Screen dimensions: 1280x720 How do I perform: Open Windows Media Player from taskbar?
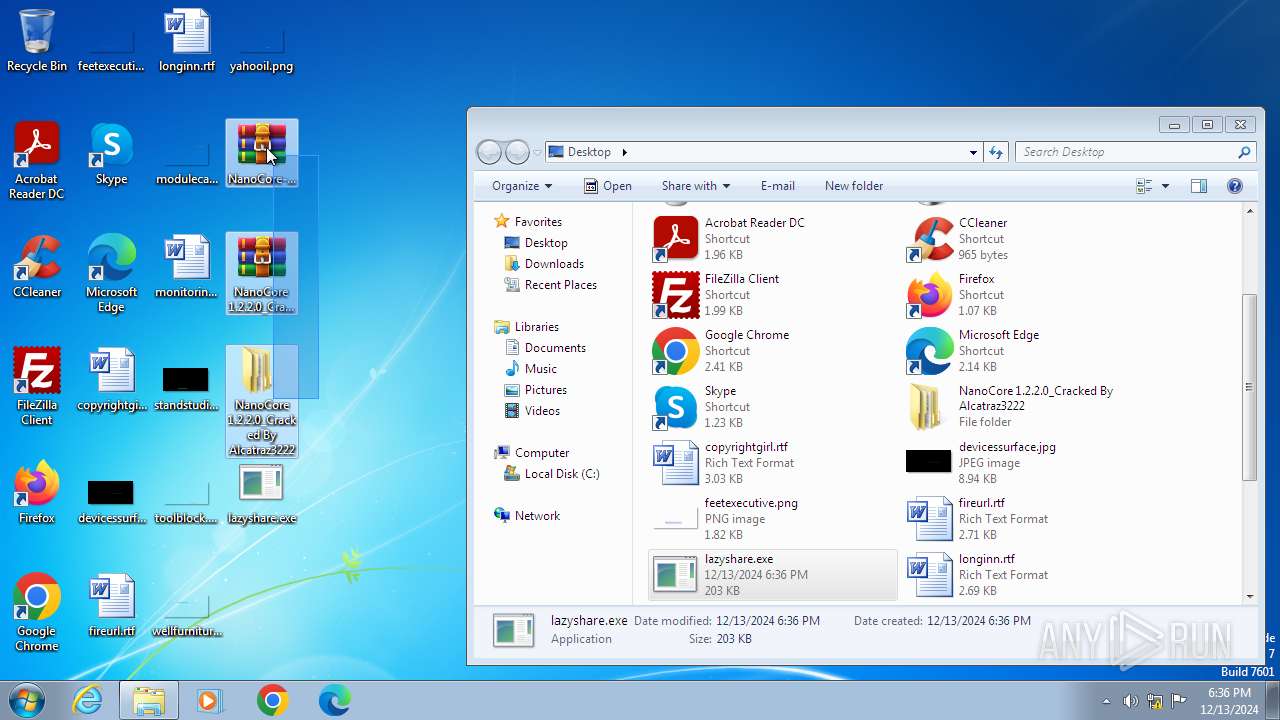(210, 700)
